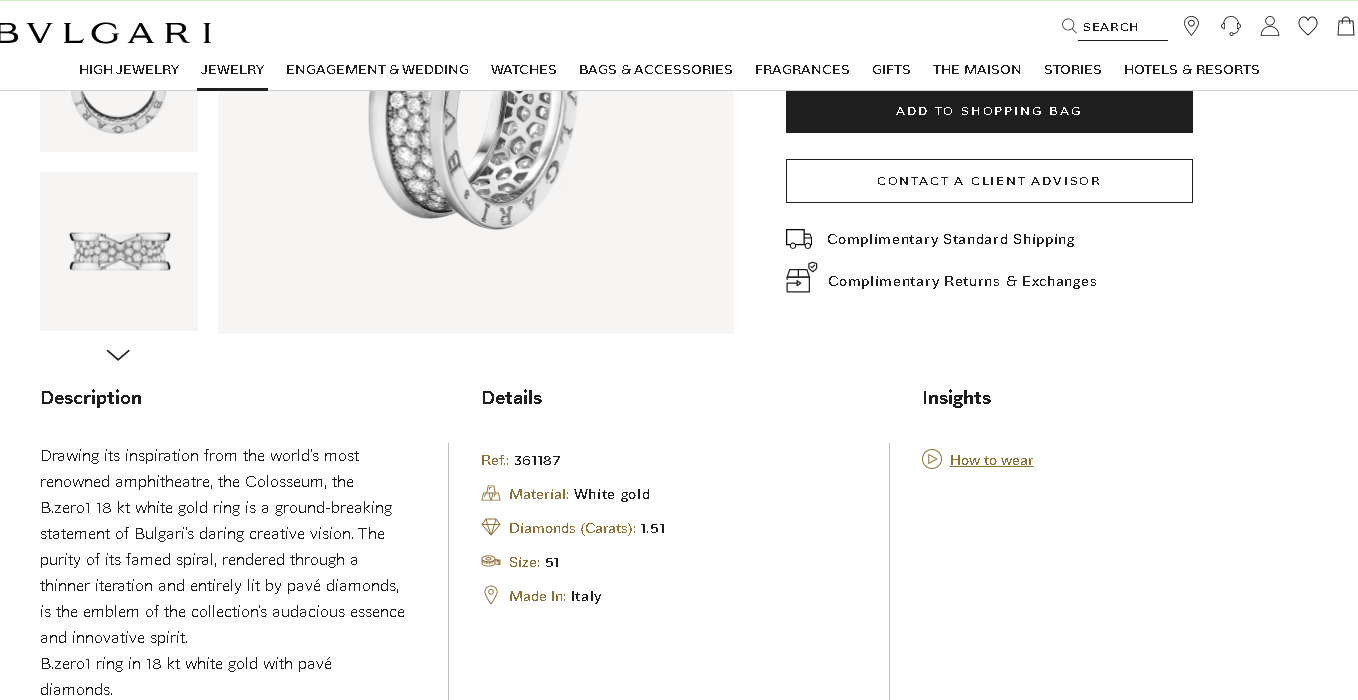Open Hotels & Resorts menu
Screen dimensions: 1358x700
pos(1191,70)
